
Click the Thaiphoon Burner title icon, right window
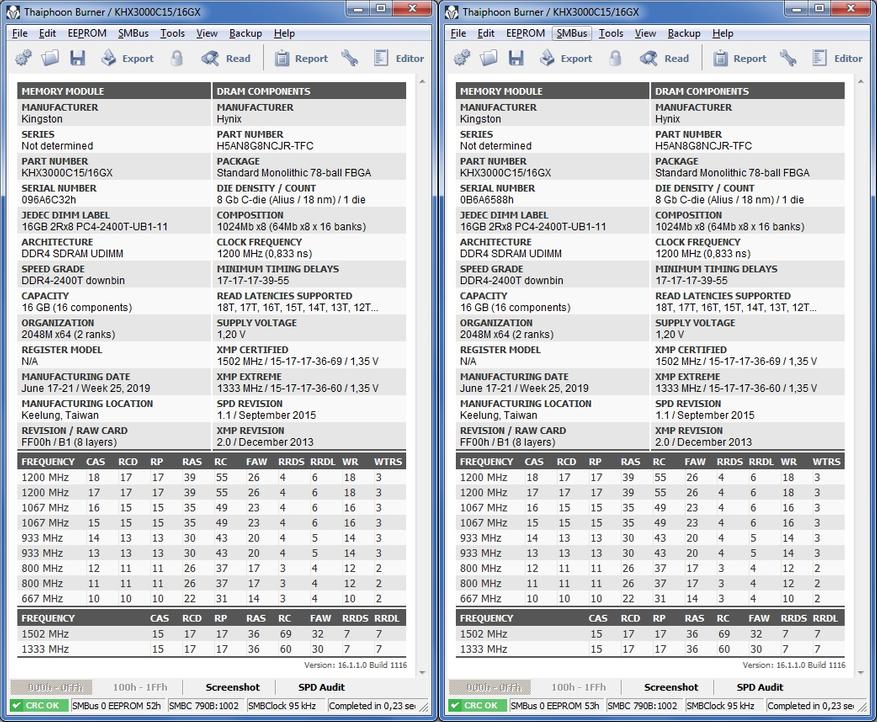pos(451,12)
